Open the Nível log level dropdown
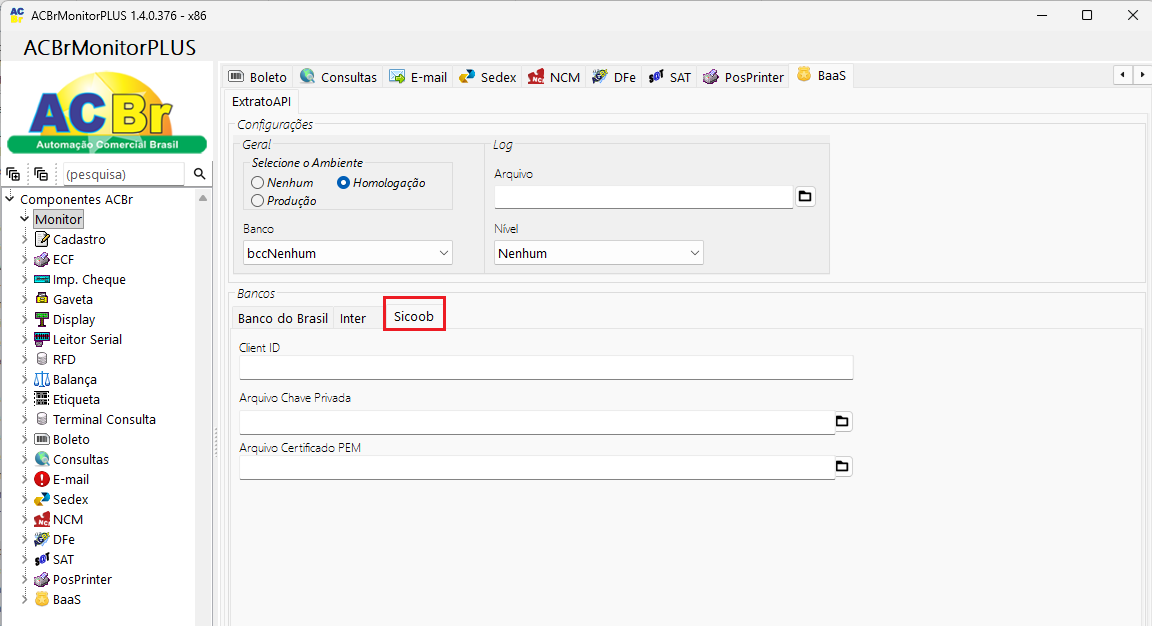 pyautogui.click(x=599, y=254)
